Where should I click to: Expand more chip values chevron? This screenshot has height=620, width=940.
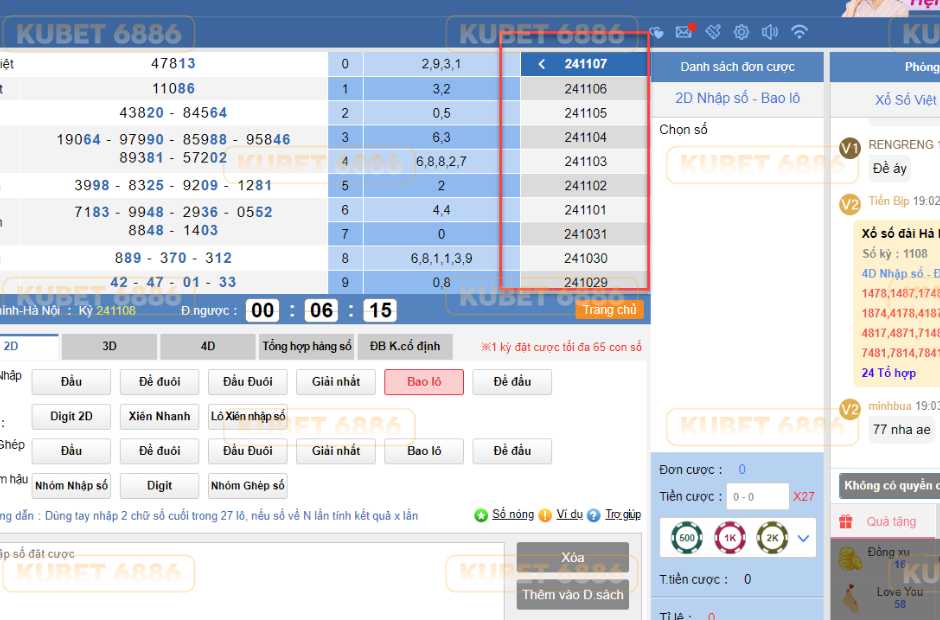pyautogui.click(x=803, y=538)
